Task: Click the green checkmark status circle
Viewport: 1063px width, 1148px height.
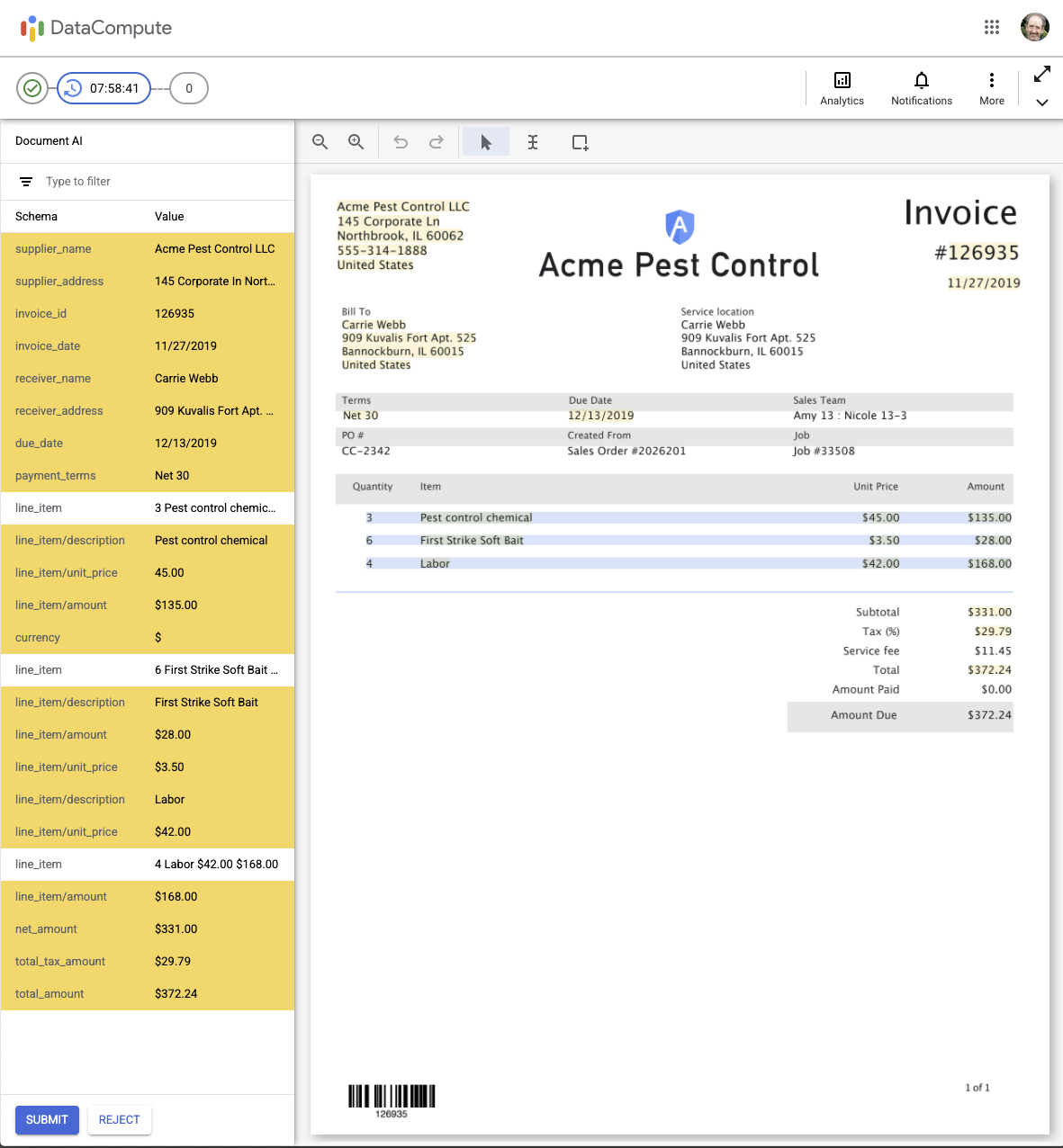Action: pos(32,88)
